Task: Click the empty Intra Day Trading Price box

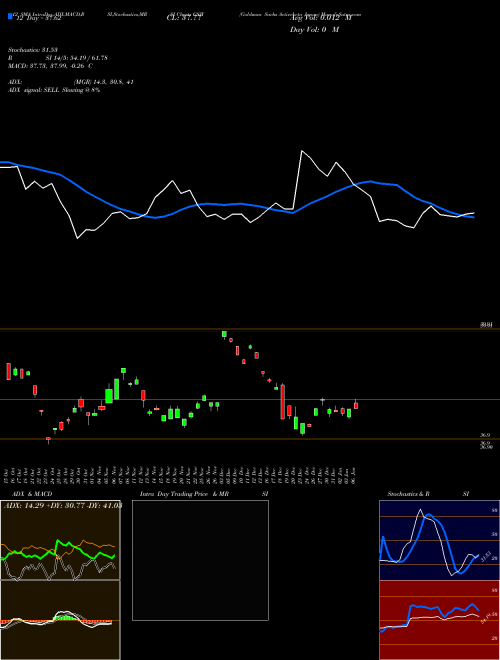Action: click(x=200, y=560)
